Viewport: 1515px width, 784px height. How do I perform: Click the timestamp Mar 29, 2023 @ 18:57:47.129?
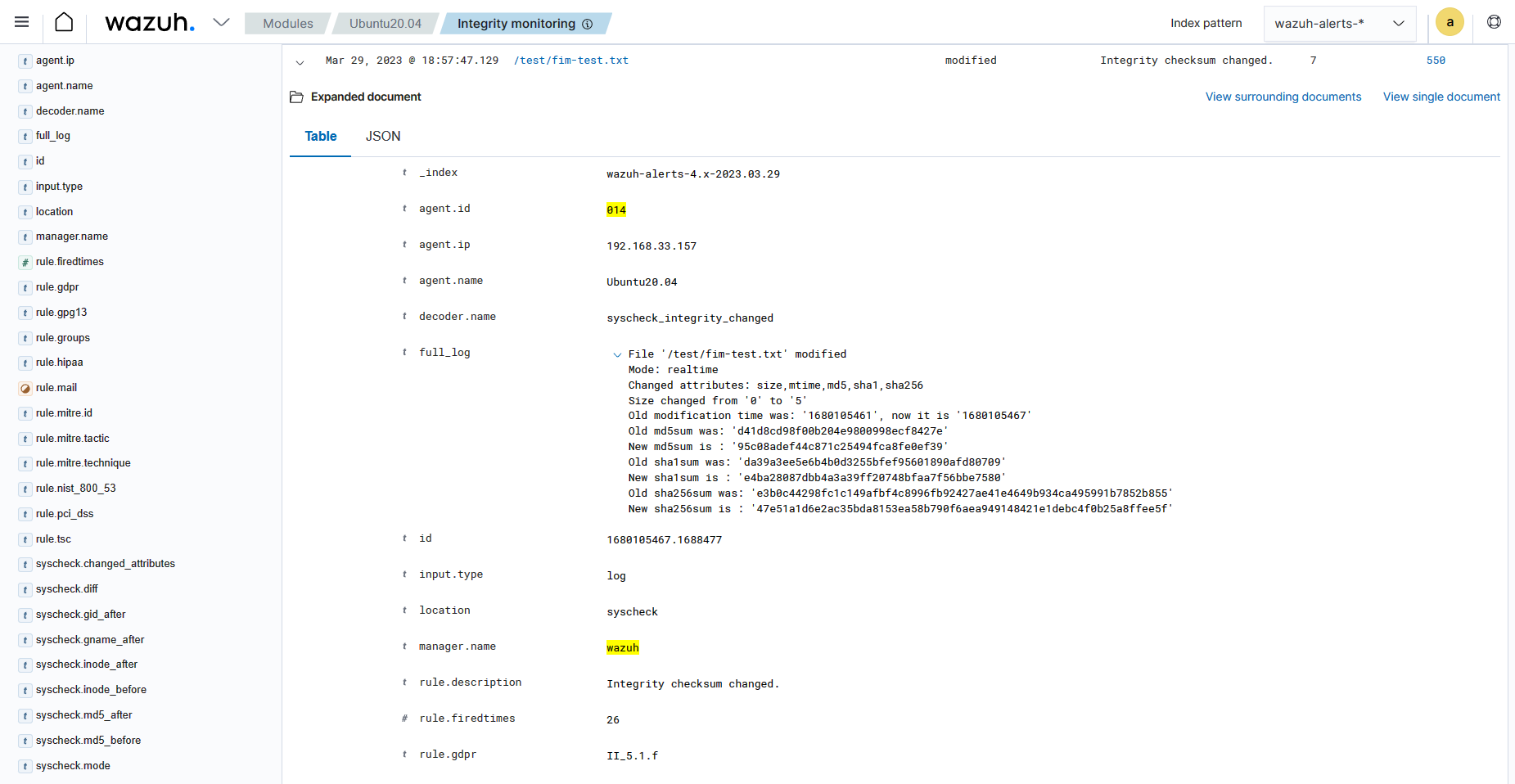[x=412, y=61]
